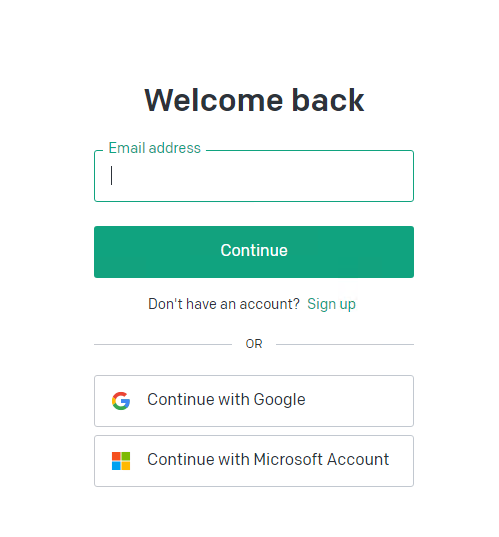Click the word Google in the Google button
The height and width of the screenshot is (537, 499).
[279, 400]
